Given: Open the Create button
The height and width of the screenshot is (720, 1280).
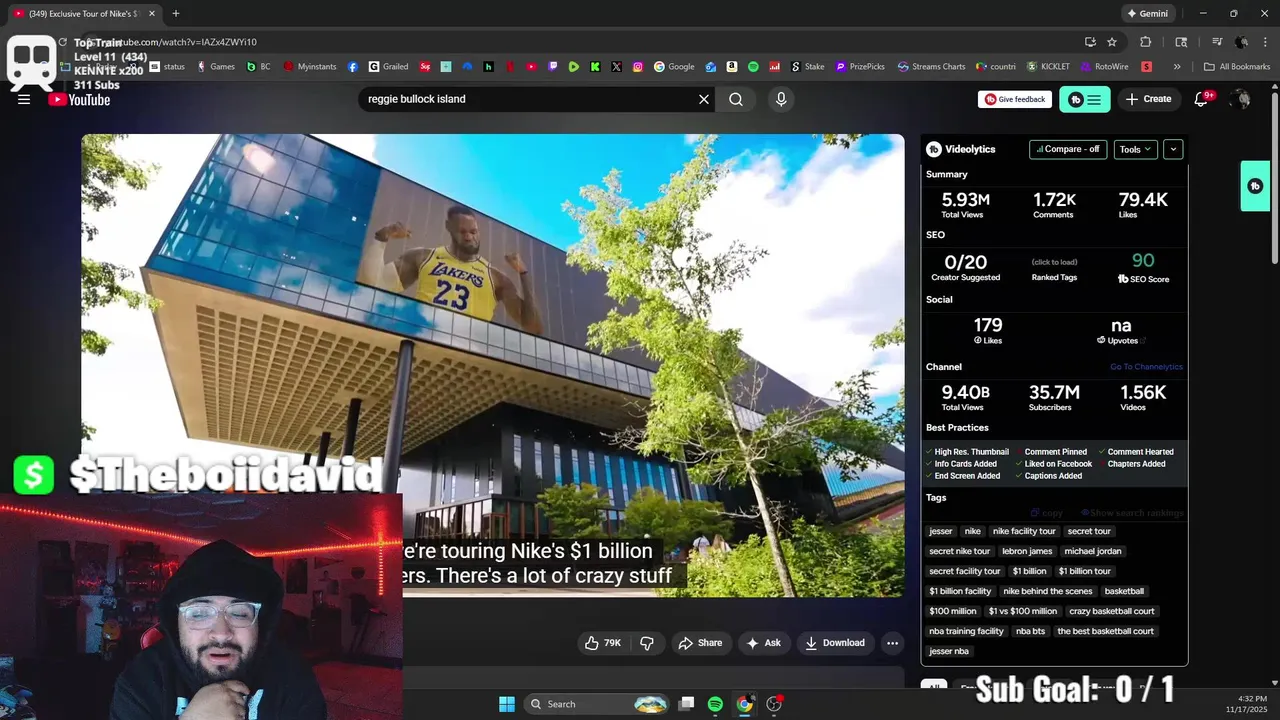Looking at the screenshot, I should coord(1148,99).
